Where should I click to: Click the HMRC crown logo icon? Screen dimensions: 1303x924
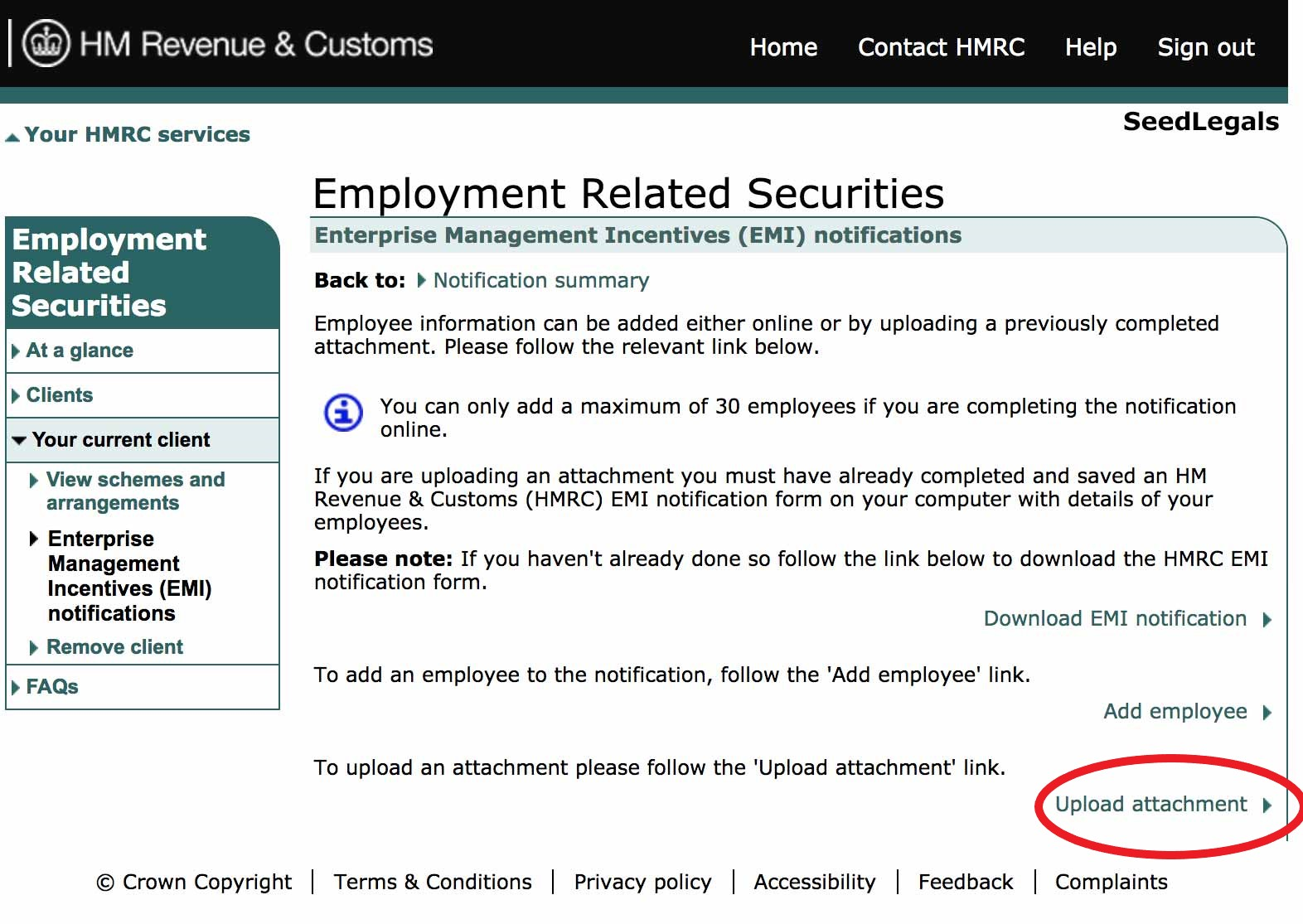click(x=46, y=43)
